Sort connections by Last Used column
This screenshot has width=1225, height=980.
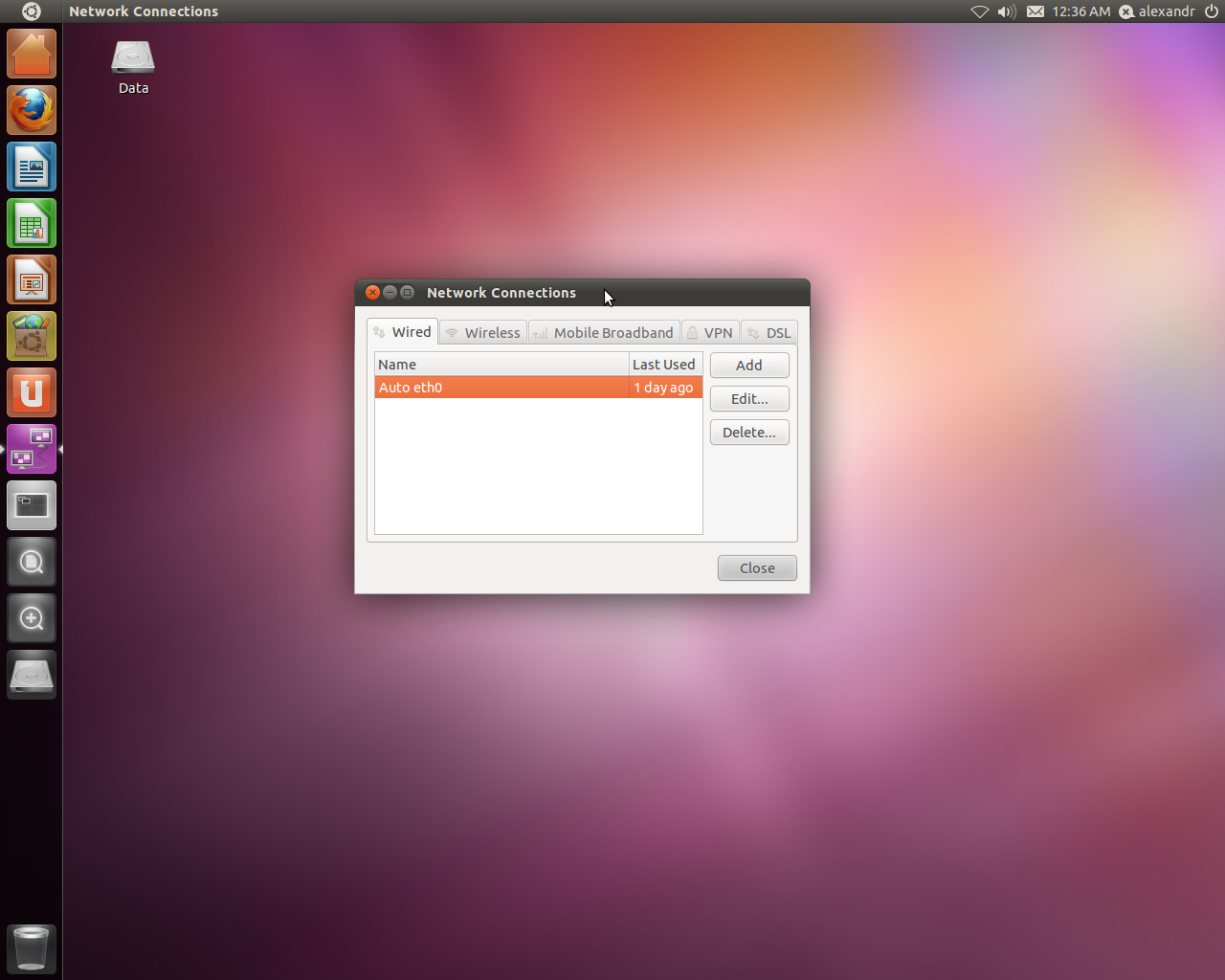click(664, 365)
